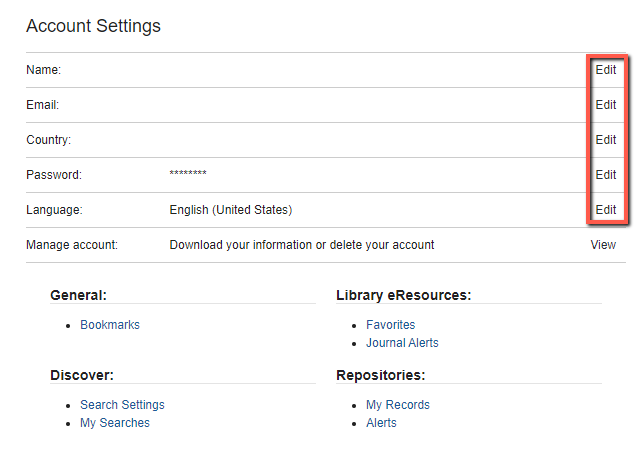Viewport: 644px width, 457px height.
Task: Open the Alerts link under Repositories
Action: click(381, 423)
